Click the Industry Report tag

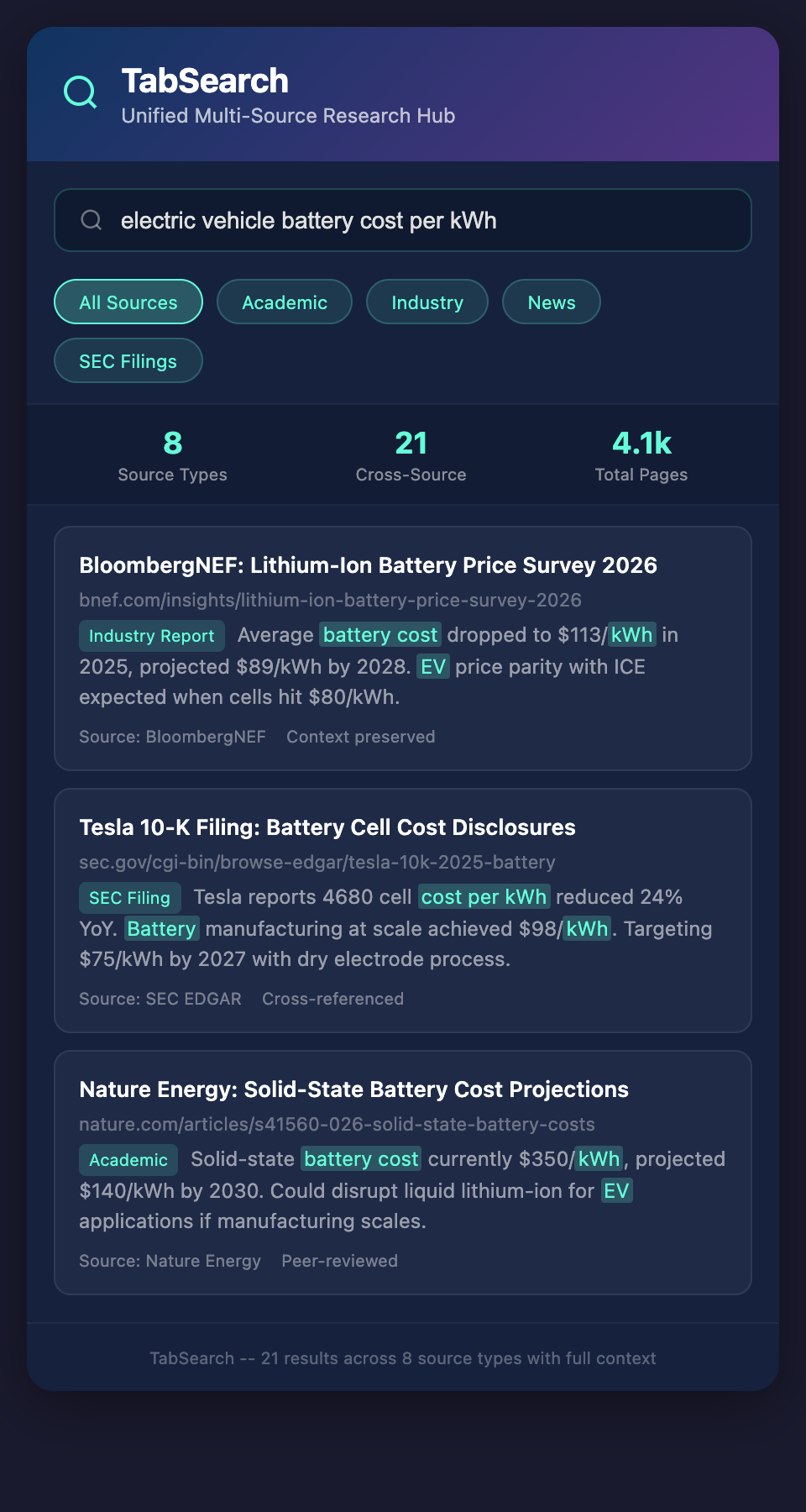[x=152, y=636]
